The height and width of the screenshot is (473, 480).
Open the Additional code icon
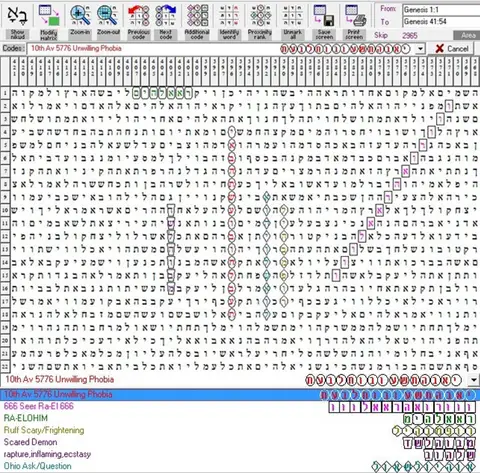tap(197, 15)
